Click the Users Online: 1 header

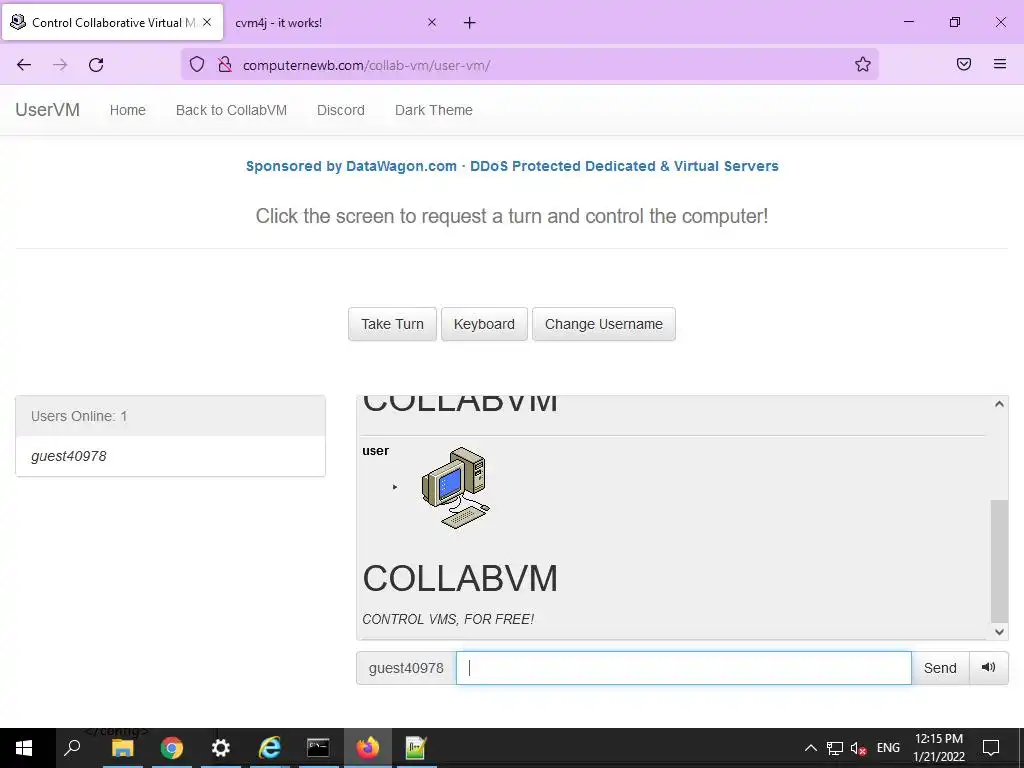pyautogui.click(x=170, y=416)
